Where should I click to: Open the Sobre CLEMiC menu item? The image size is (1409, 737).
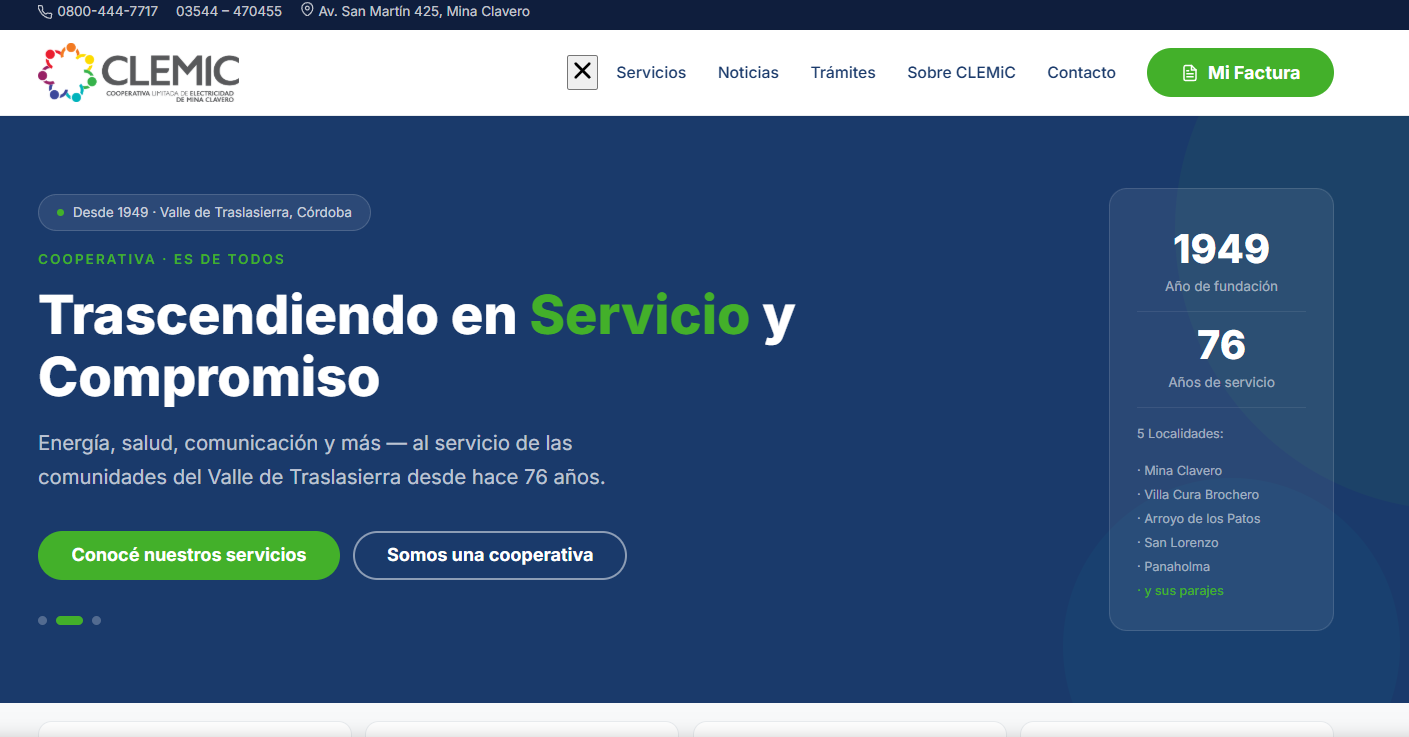click(x=961, y=73)
